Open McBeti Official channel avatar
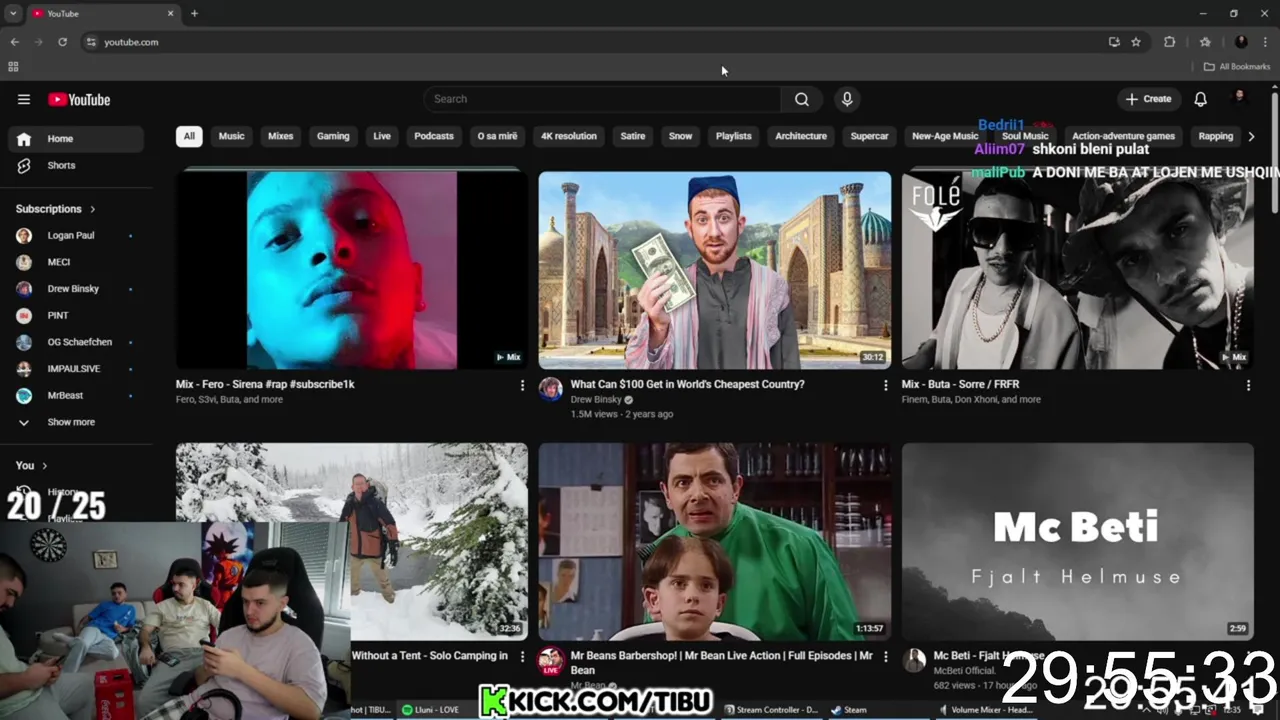 (x=914, y=660)
